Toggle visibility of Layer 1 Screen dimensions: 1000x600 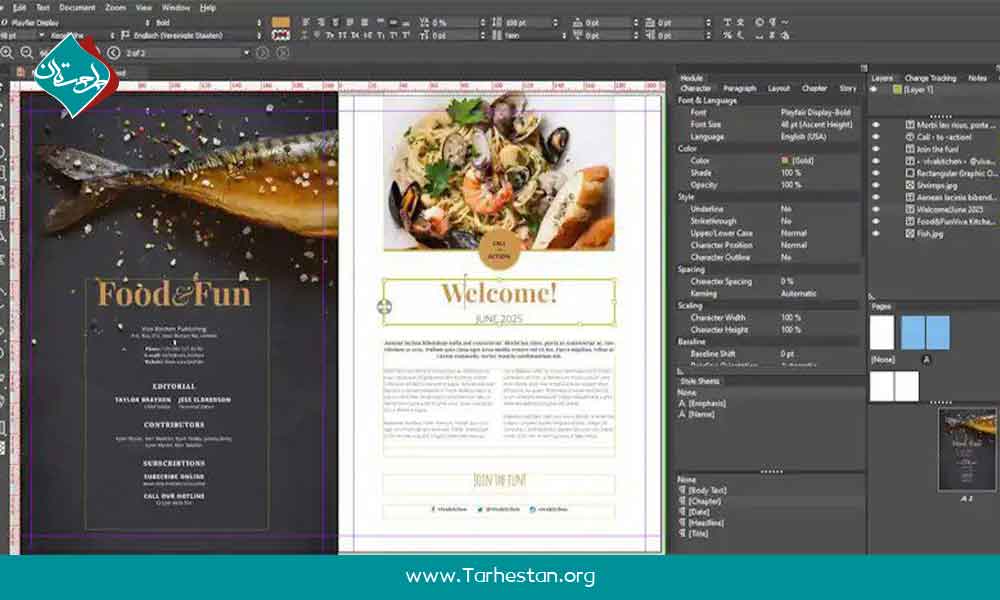(875, 90)
